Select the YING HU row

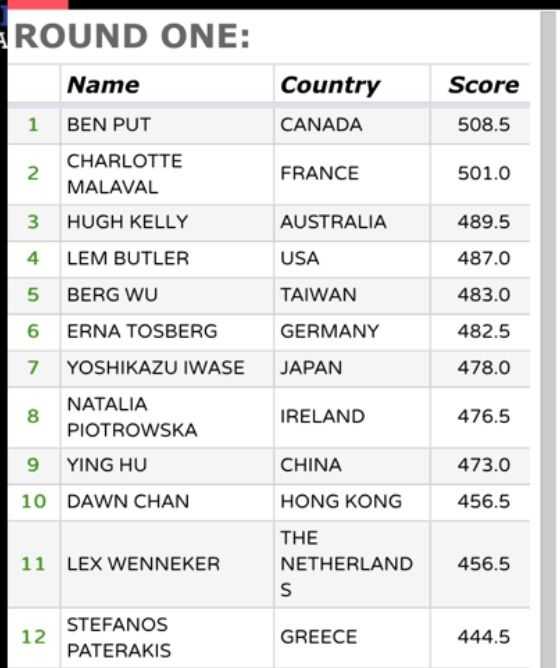point(268,465)
